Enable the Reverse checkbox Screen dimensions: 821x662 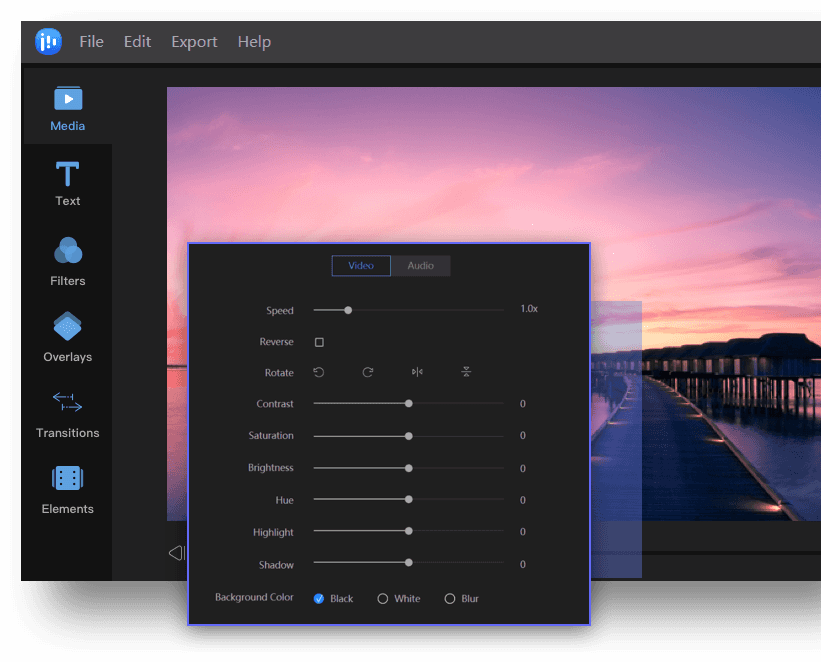(x=319, y=342)
